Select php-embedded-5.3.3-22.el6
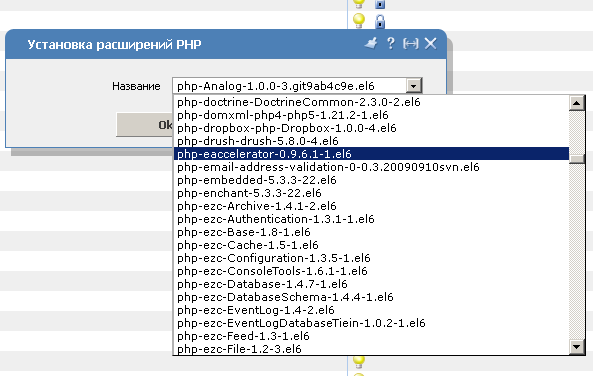593x376 pixels. click(371, 180)
